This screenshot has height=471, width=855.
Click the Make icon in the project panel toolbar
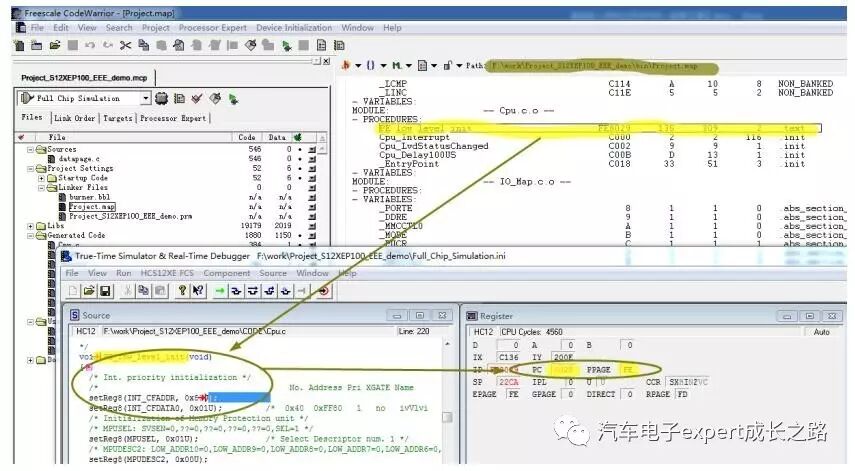tap(215, 98)
